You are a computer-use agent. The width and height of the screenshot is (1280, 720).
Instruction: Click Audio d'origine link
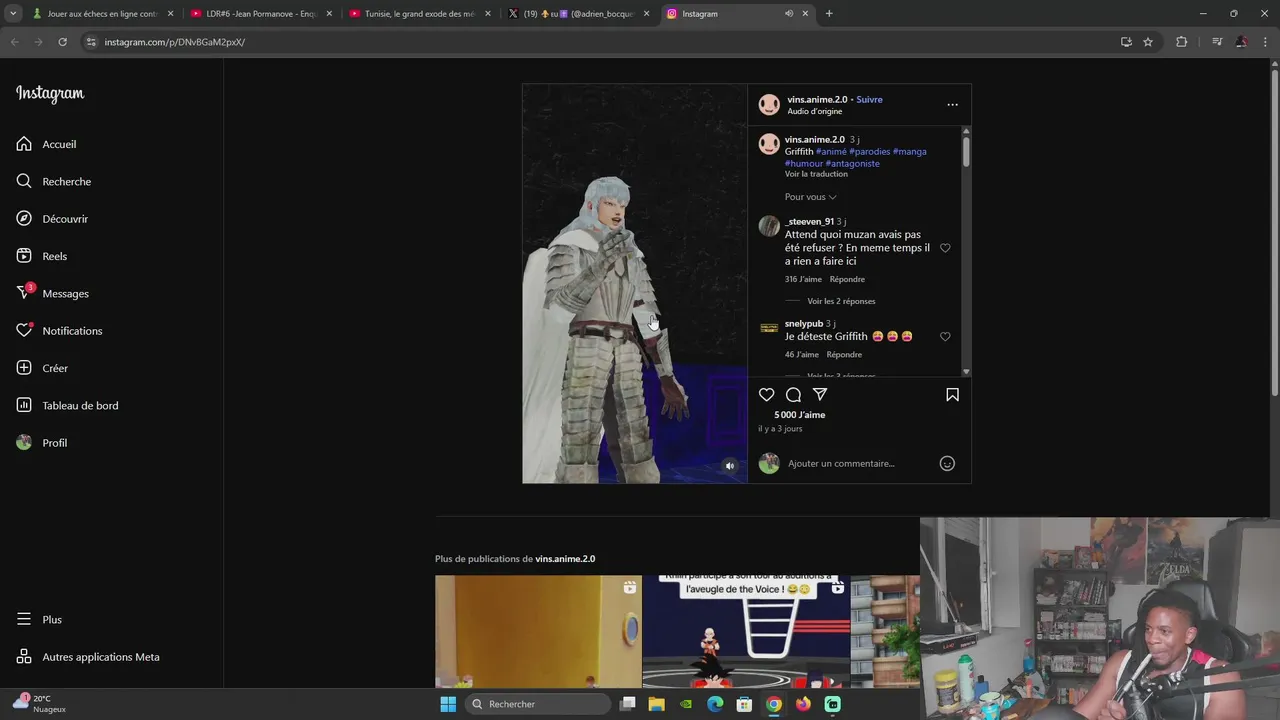814,112
